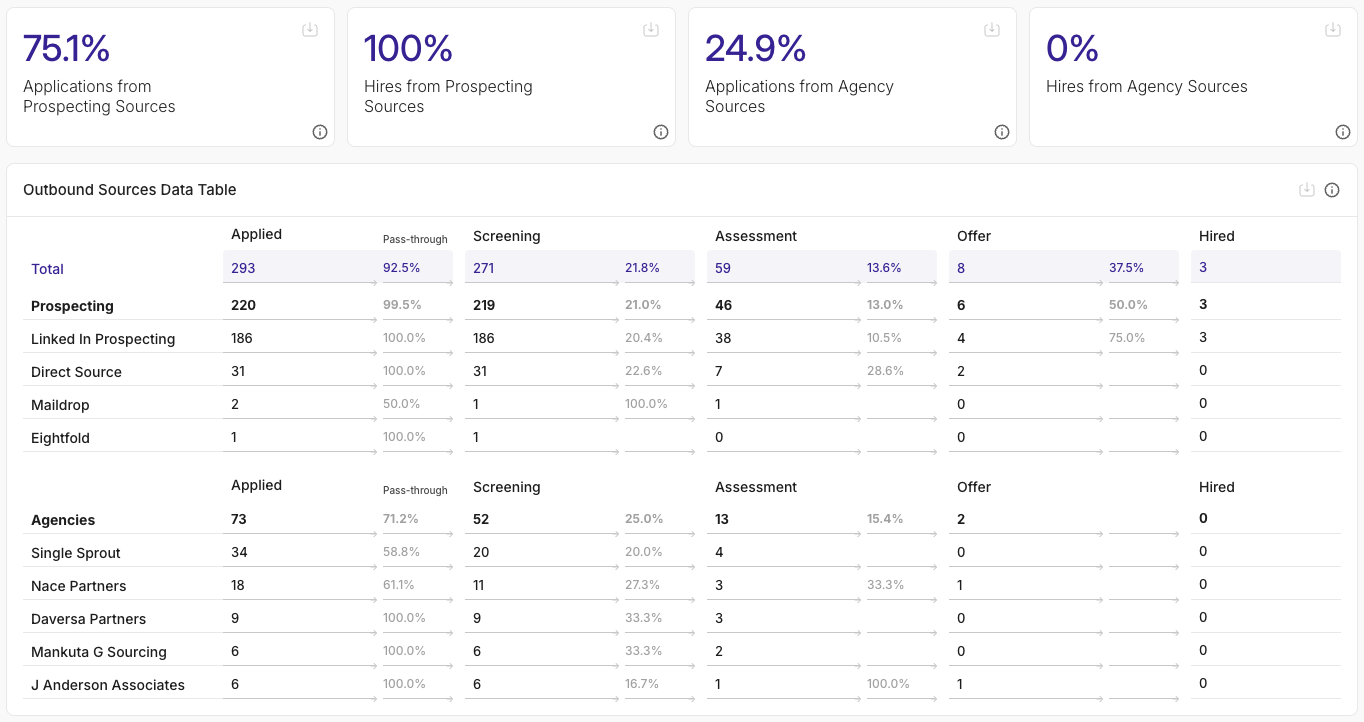Select the Eightfold source label
The width and height of the screenshot is (1364, 722).
point(60,438)
